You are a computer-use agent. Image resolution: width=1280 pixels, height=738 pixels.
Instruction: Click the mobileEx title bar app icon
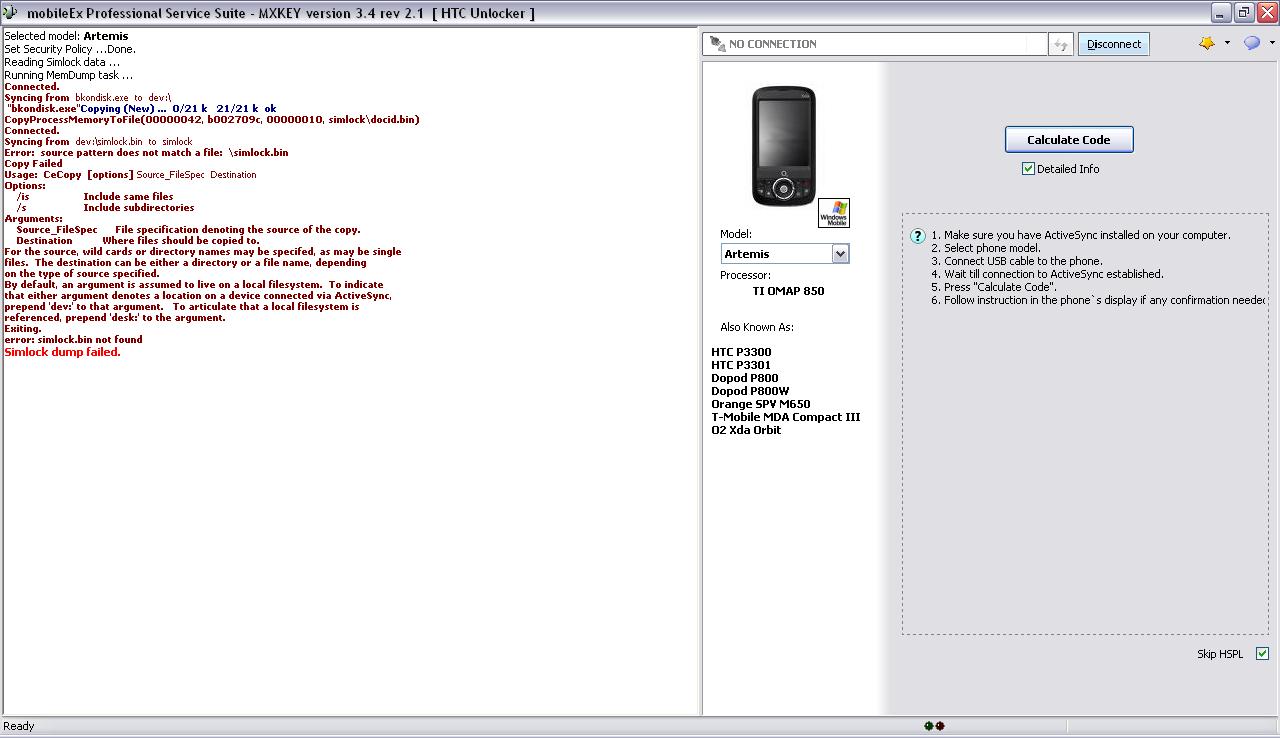[10, 13]
